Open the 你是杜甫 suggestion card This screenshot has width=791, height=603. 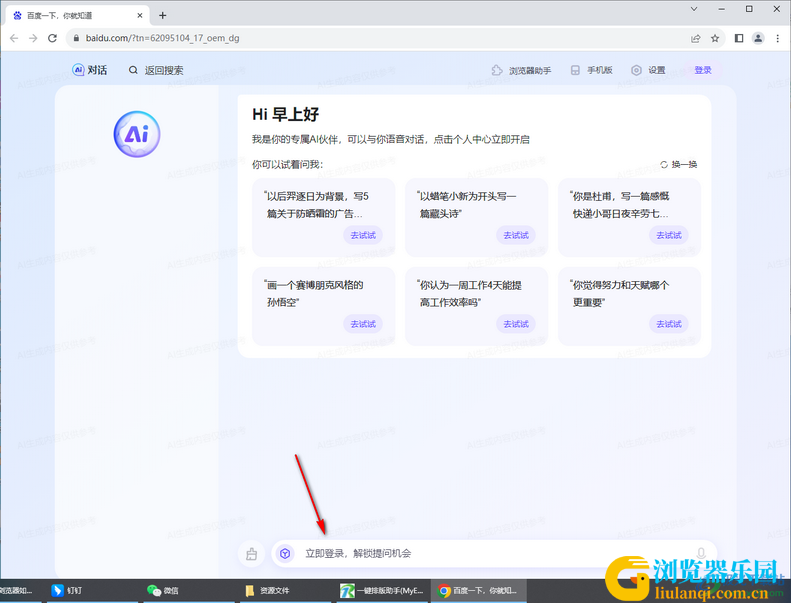[629, 217]
